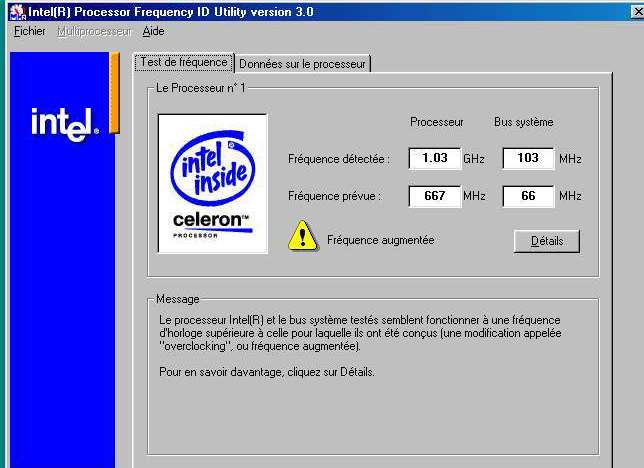Screen dimensions: 644x468
Task: Click the yellow warning triangle icon
Action: tap(303, 235)
